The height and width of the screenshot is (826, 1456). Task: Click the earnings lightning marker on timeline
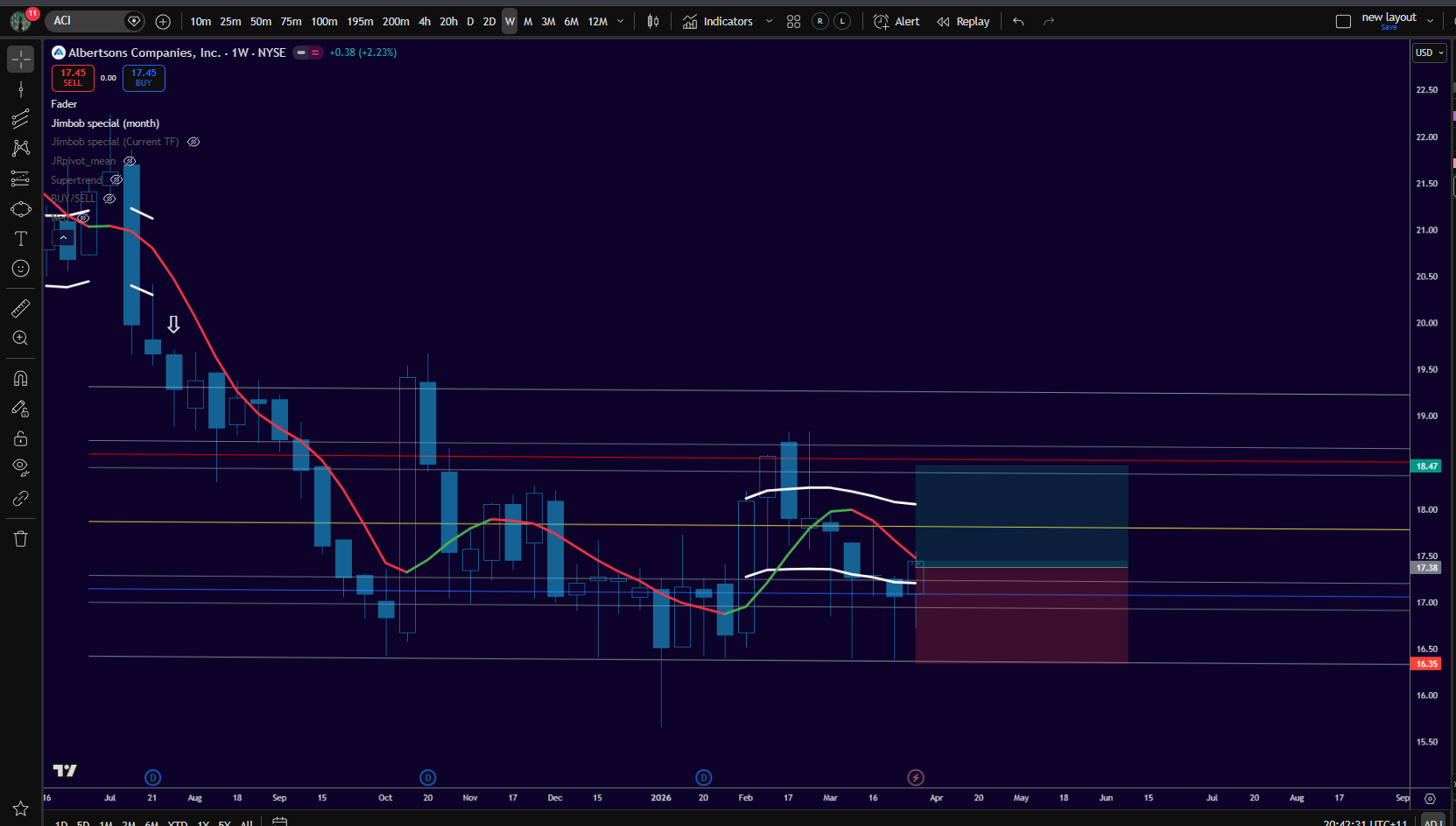pos(915,777)
